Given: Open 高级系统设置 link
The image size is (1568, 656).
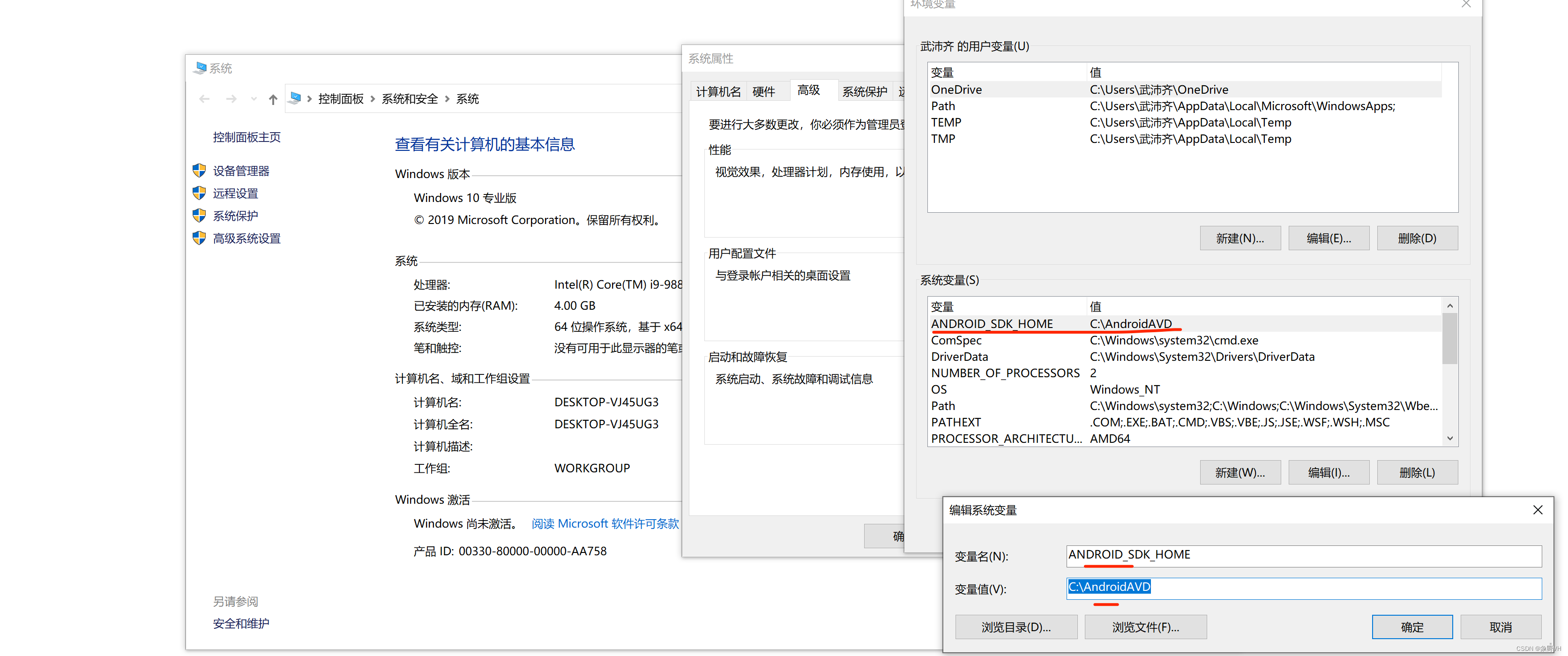Looking at the screenshot, I should click(x=246, y=239).
